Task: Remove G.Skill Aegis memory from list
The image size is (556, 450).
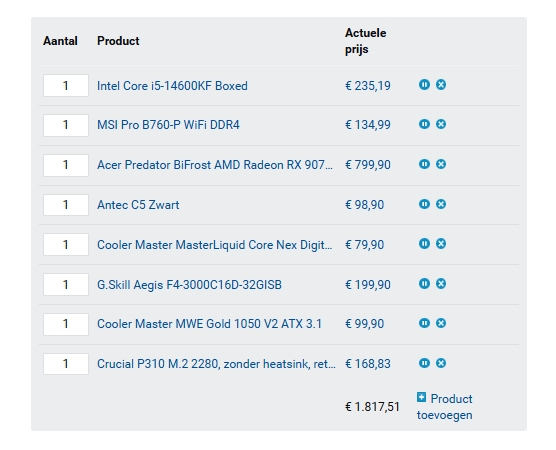Action: pyautogui.click(x=441, y=284)
